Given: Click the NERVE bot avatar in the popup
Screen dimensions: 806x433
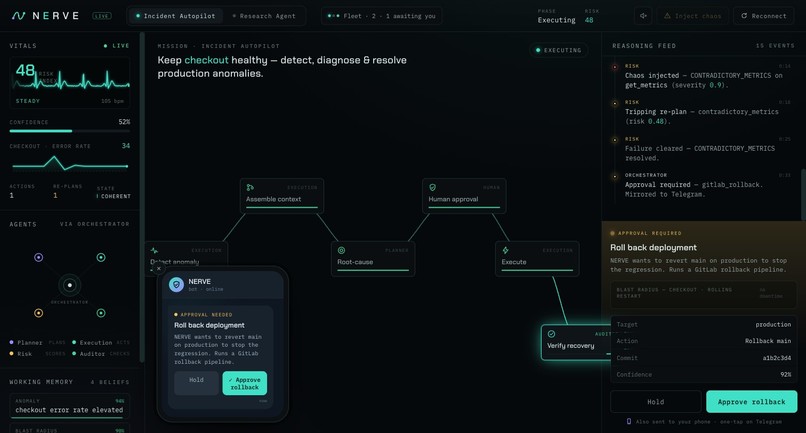Looking at the screenshot, I should [176, 284].
